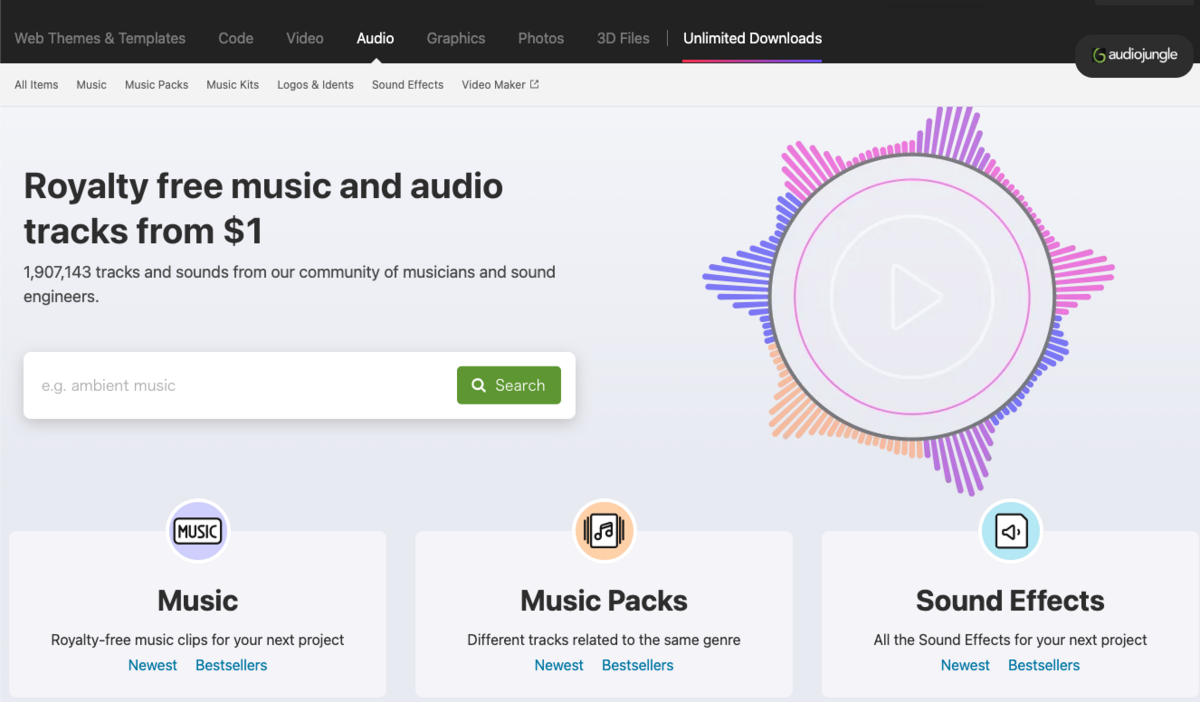1200x702 pixels.
Task: Click the external link icon beside Video Maker
Action: coord(534,85)
